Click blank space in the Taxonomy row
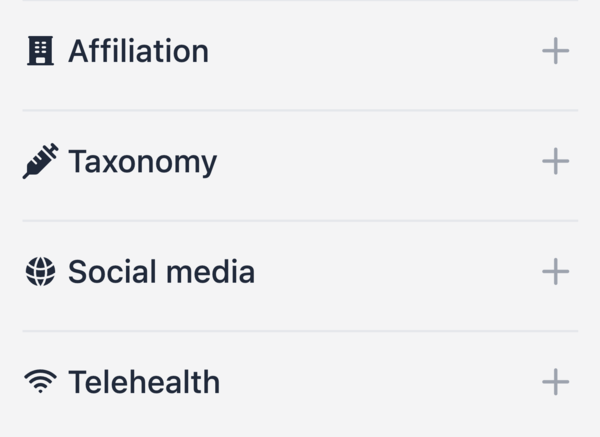Image resolution: width=600 pixels, height=437 pixels. tap(379, 161)
